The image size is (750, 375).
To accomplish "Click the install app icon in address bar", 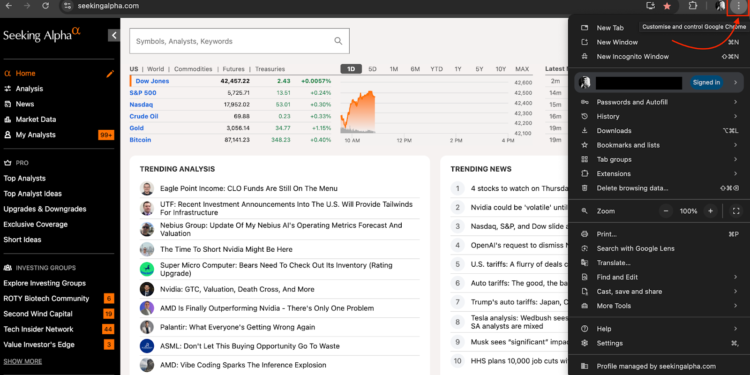I will click(x=650, y=6).
